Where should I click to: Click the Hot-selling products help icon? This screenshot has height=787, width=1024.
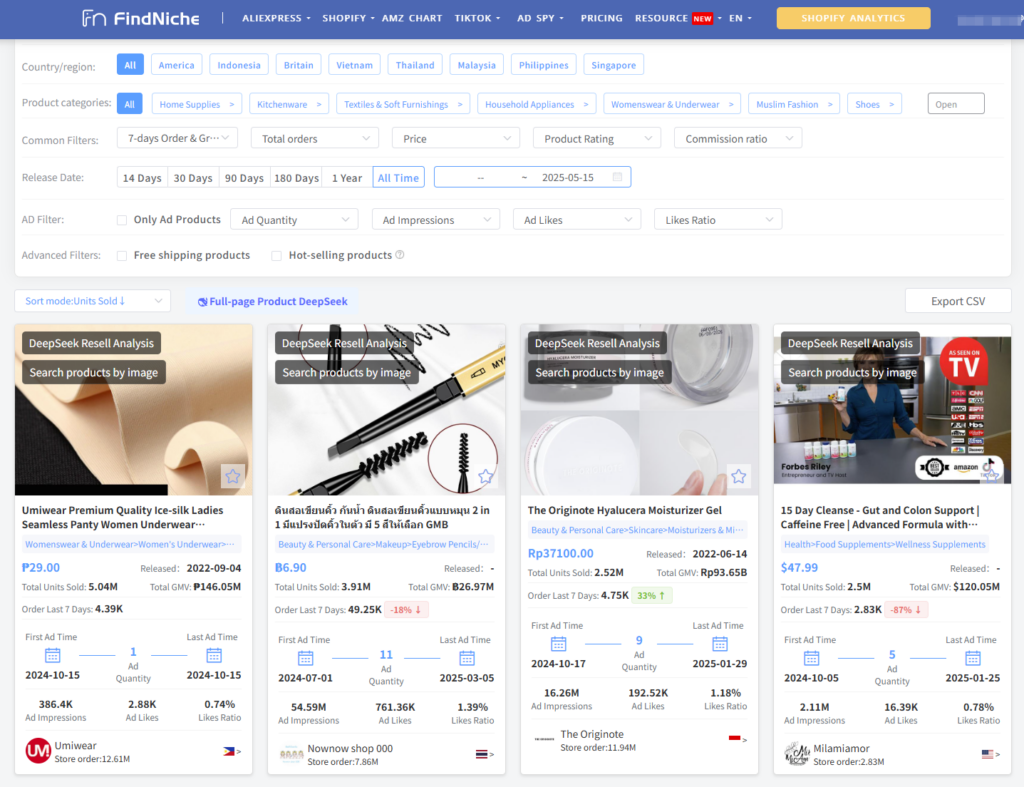click(x=400, y=255)
